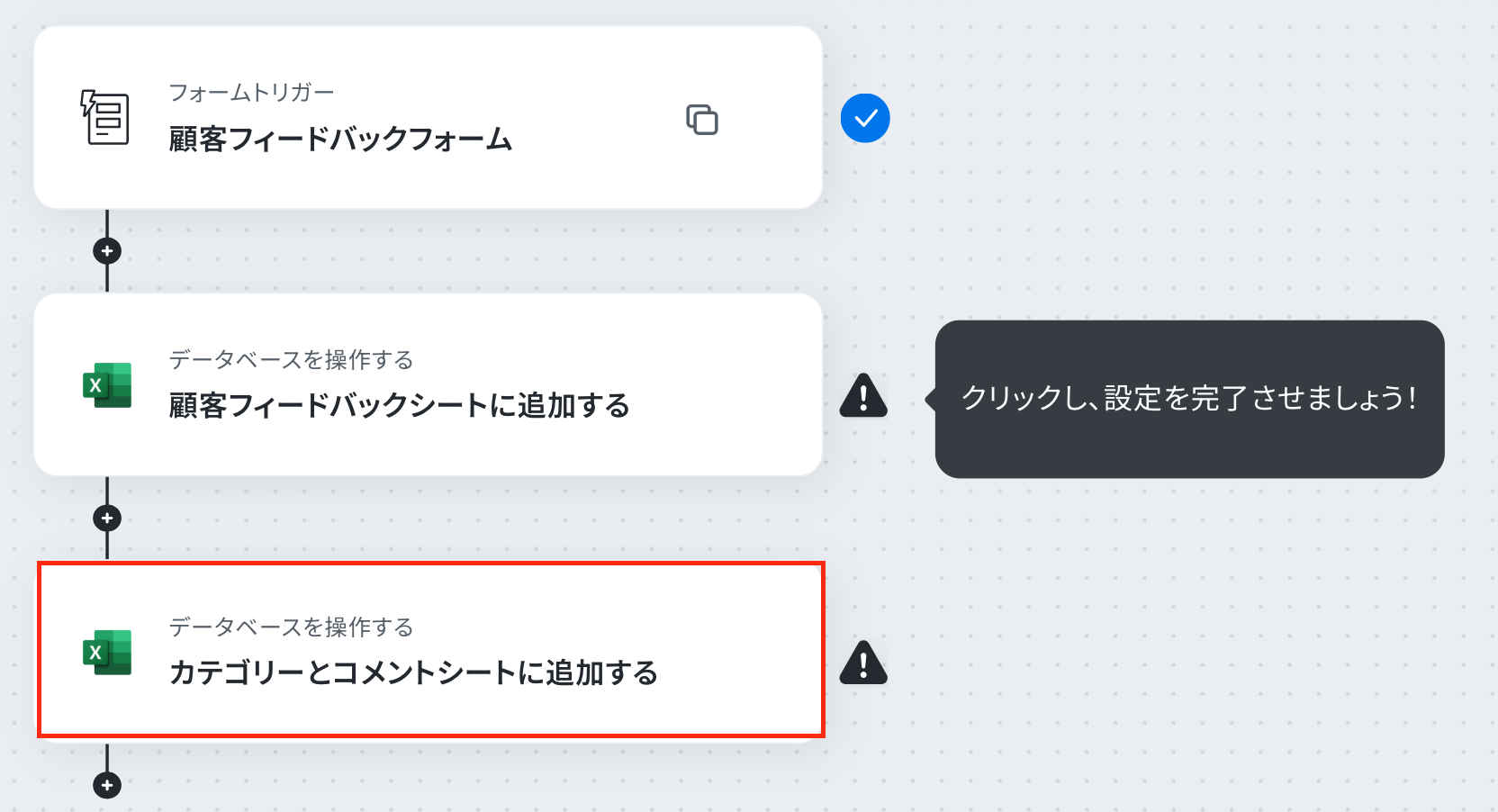
Task: Click the form trigger document icon
Action: point(105,117)
